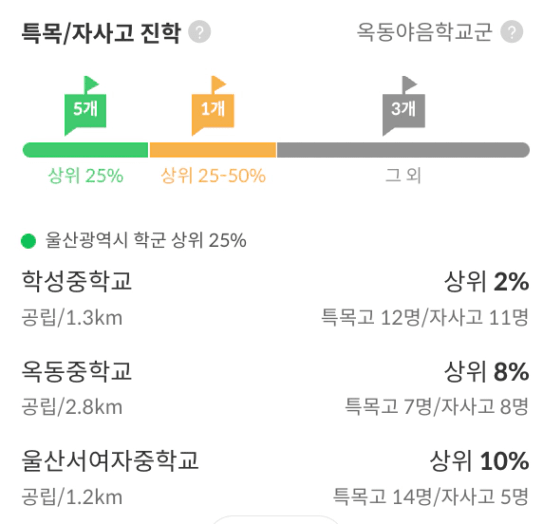Click 옥동중학교 ranking 상위 8%
543x524 pixels.
pos(487,372)
